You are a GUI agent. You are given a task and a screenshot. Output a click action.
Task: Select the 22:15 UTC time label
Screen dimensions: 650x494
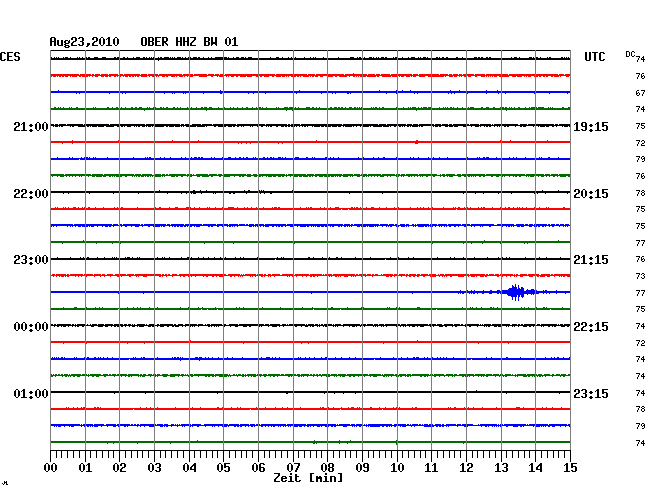591,327
